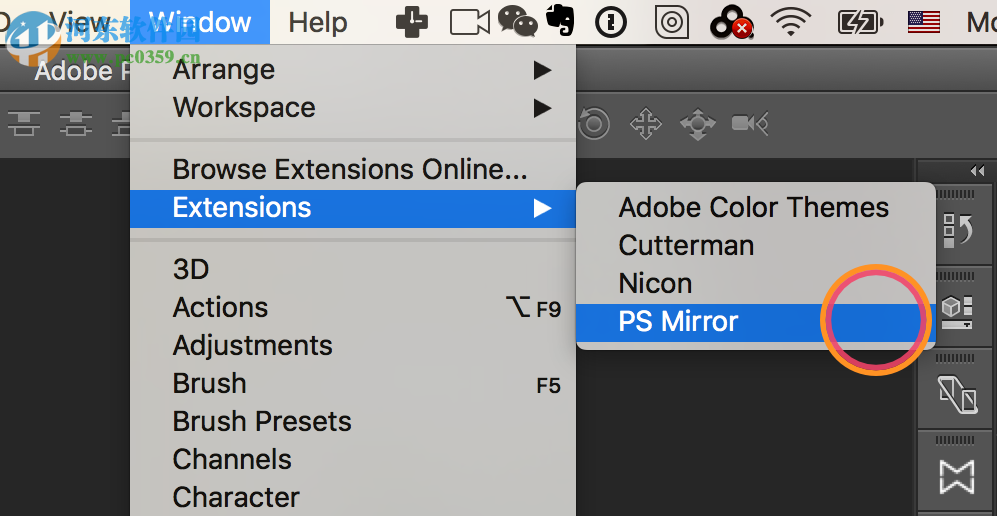The height and width of the screenshot is (516, 997).
Task: Click the battery charging icon
Action: tap(860, 23)
